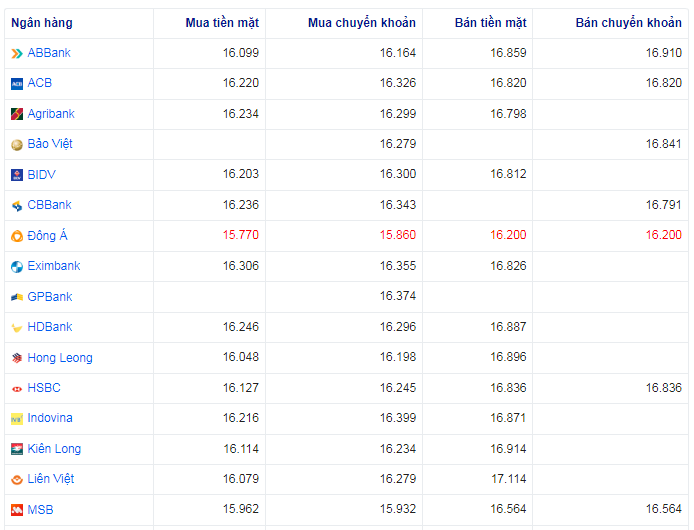Click the HDBank logo icon

point(17,328)
